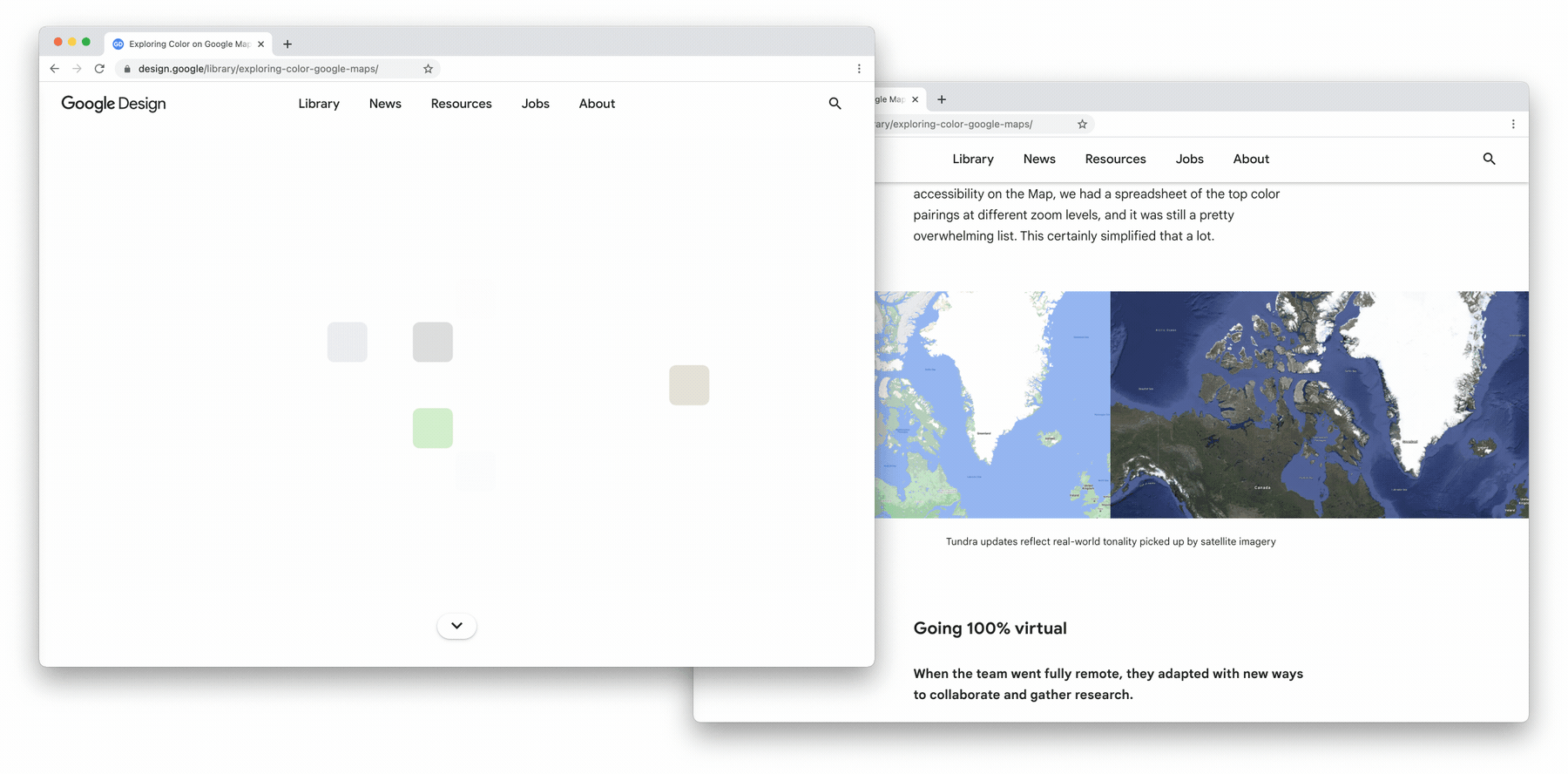Open Chrome three-dot menu in back window
Image resolution: width=1568 pixels, height=774 pixels.
(x=1513, y=125)
